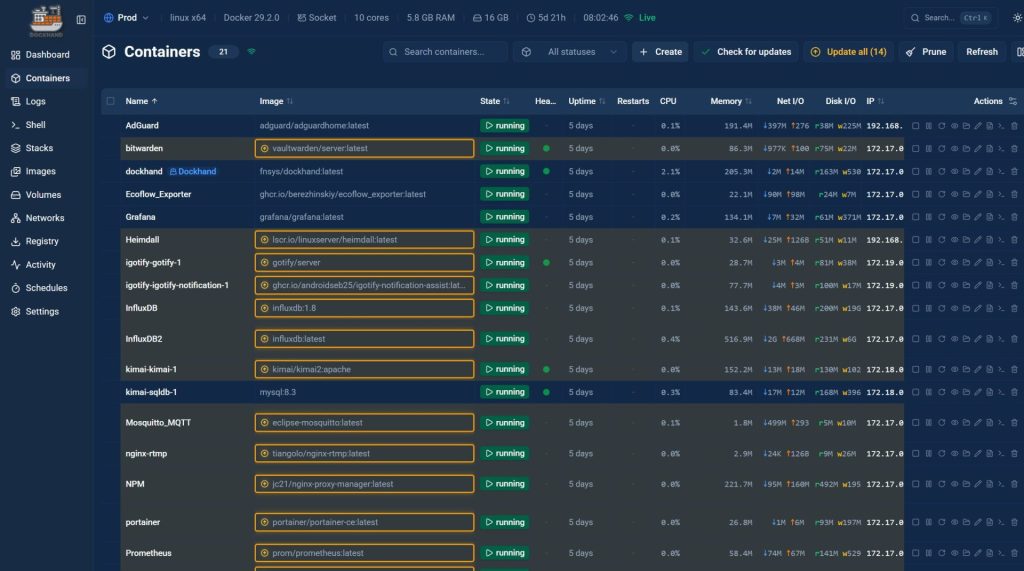
Task: Open the Prod environment dropdown
Action: tap(126, 18)
